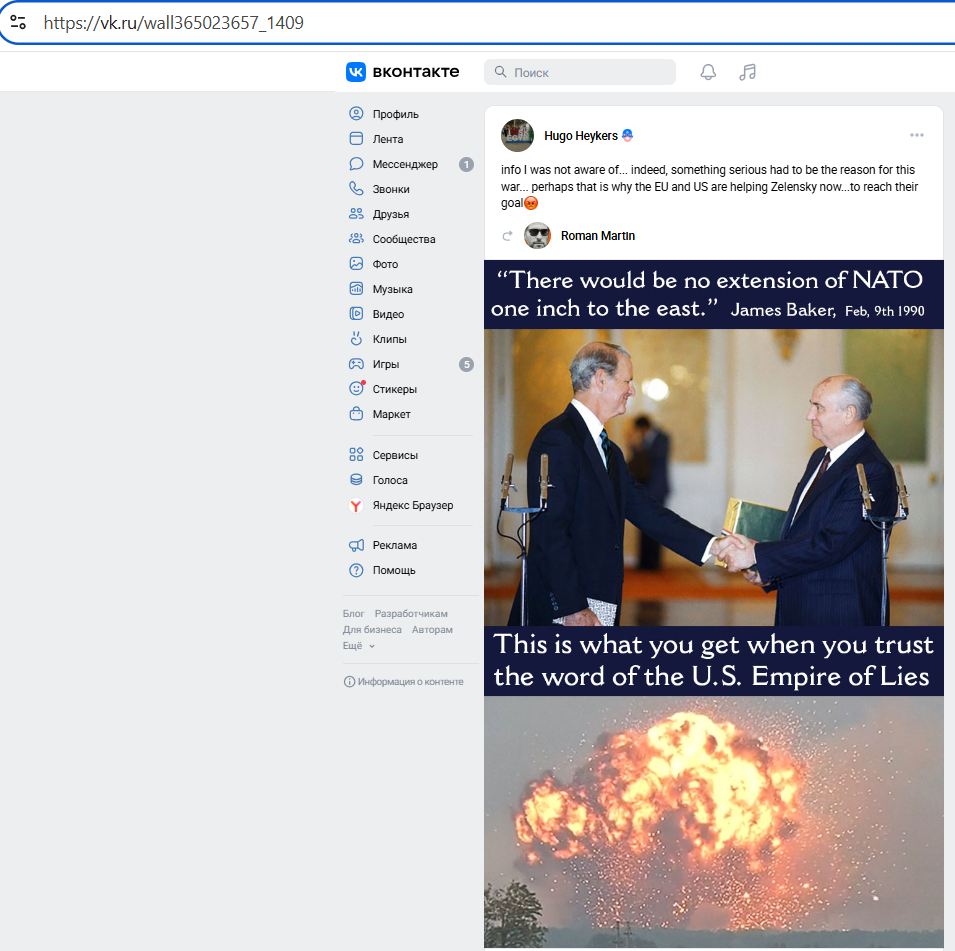The width and height of the screenshot is (955, 951).
Task: Open the Клипы sidebar icon
Action: point(356,339)
